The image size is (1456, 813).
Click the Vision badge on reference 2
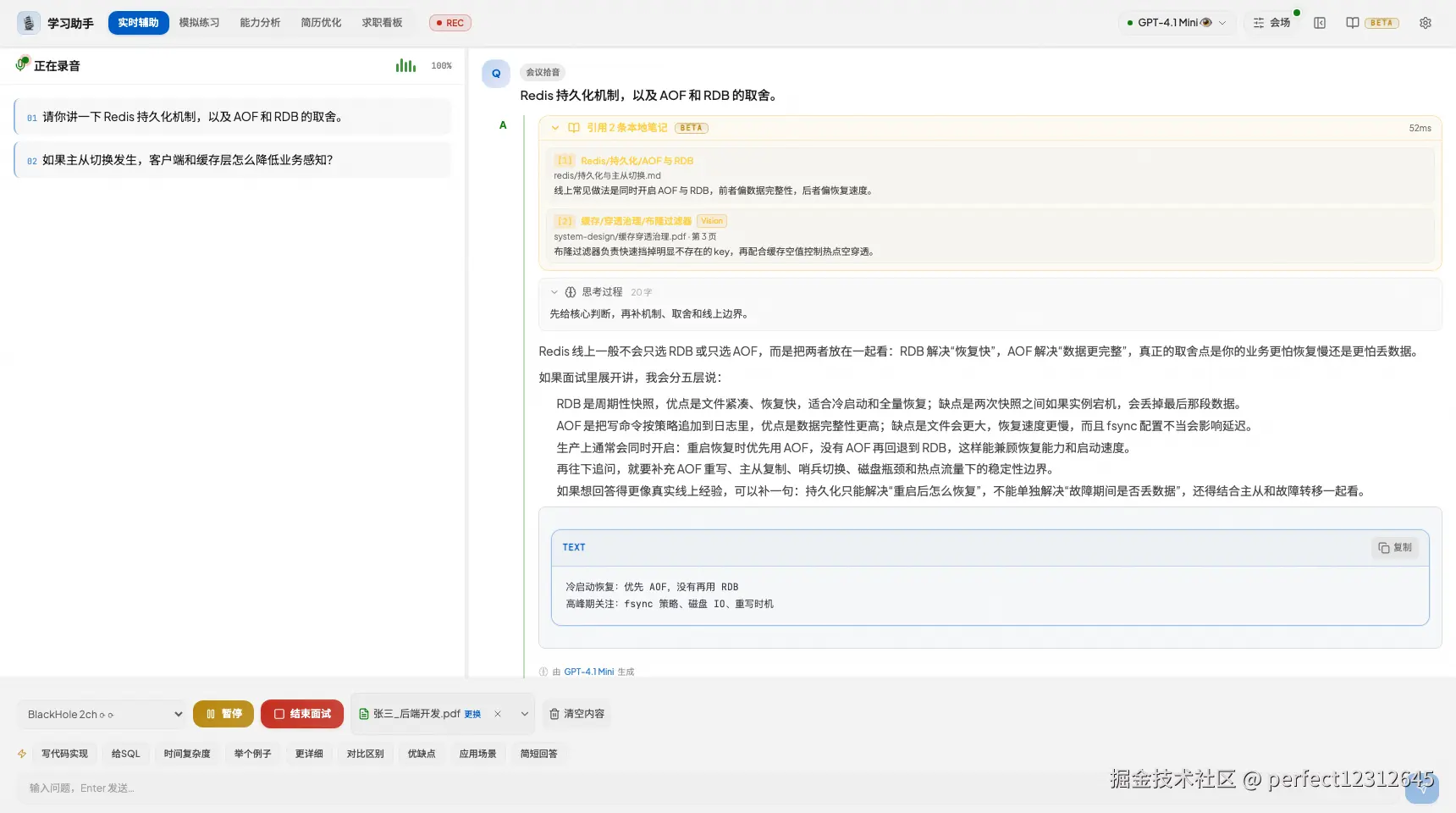tap(712, 221)
